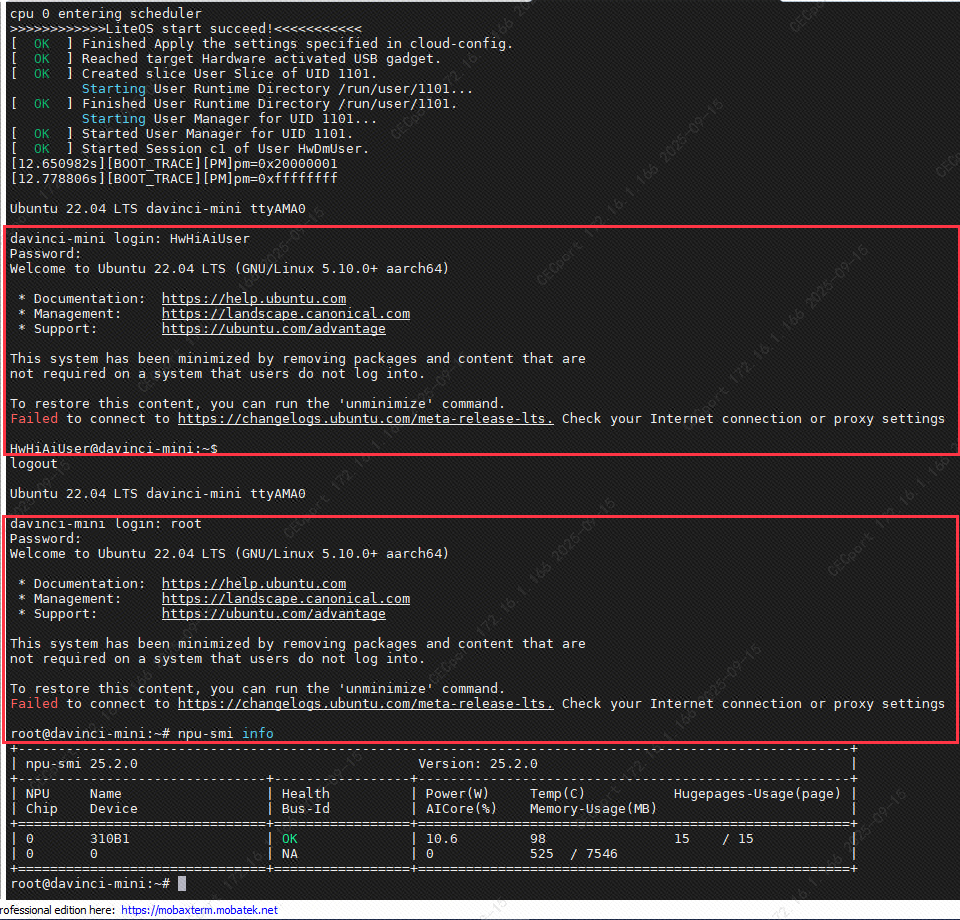Click the first 'Failed' red word
This screenshot has height=920, width=960.
34,419
